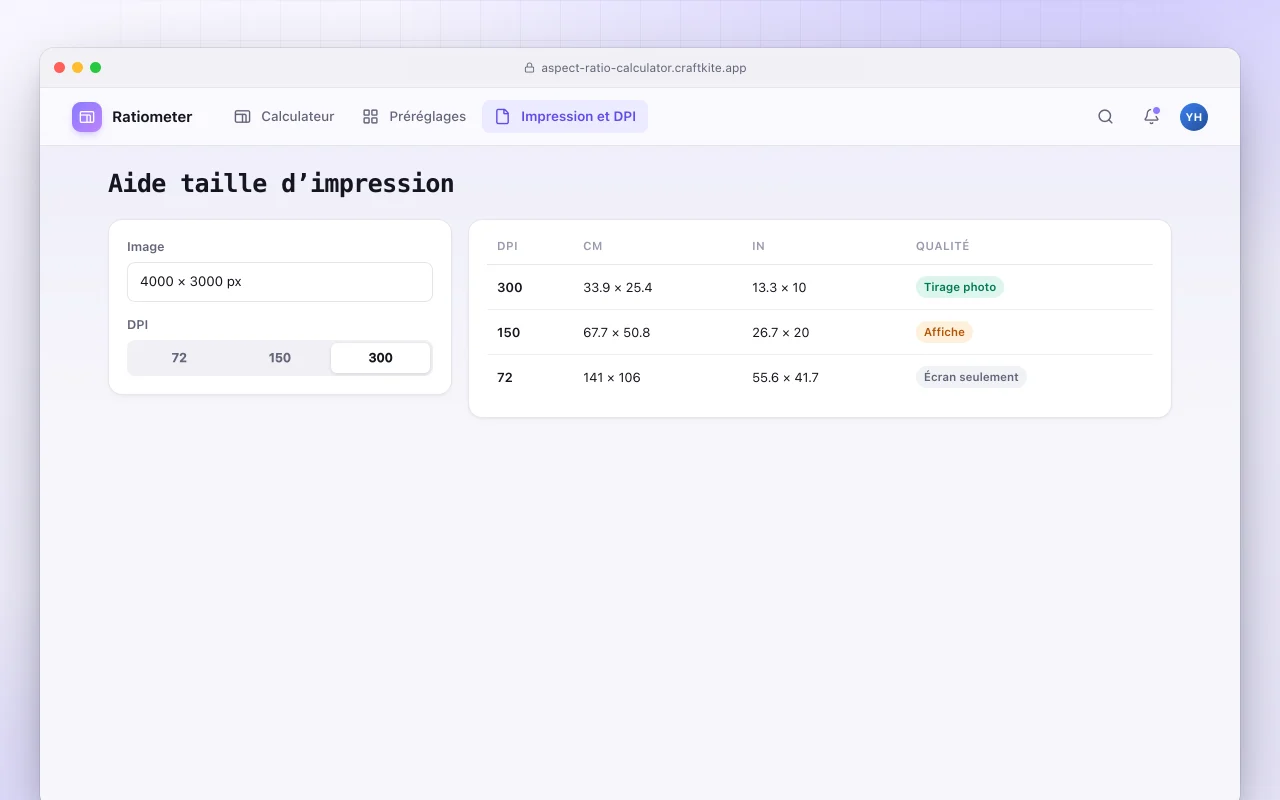Click the 13.3 × 10 inch value

point(779,288)
